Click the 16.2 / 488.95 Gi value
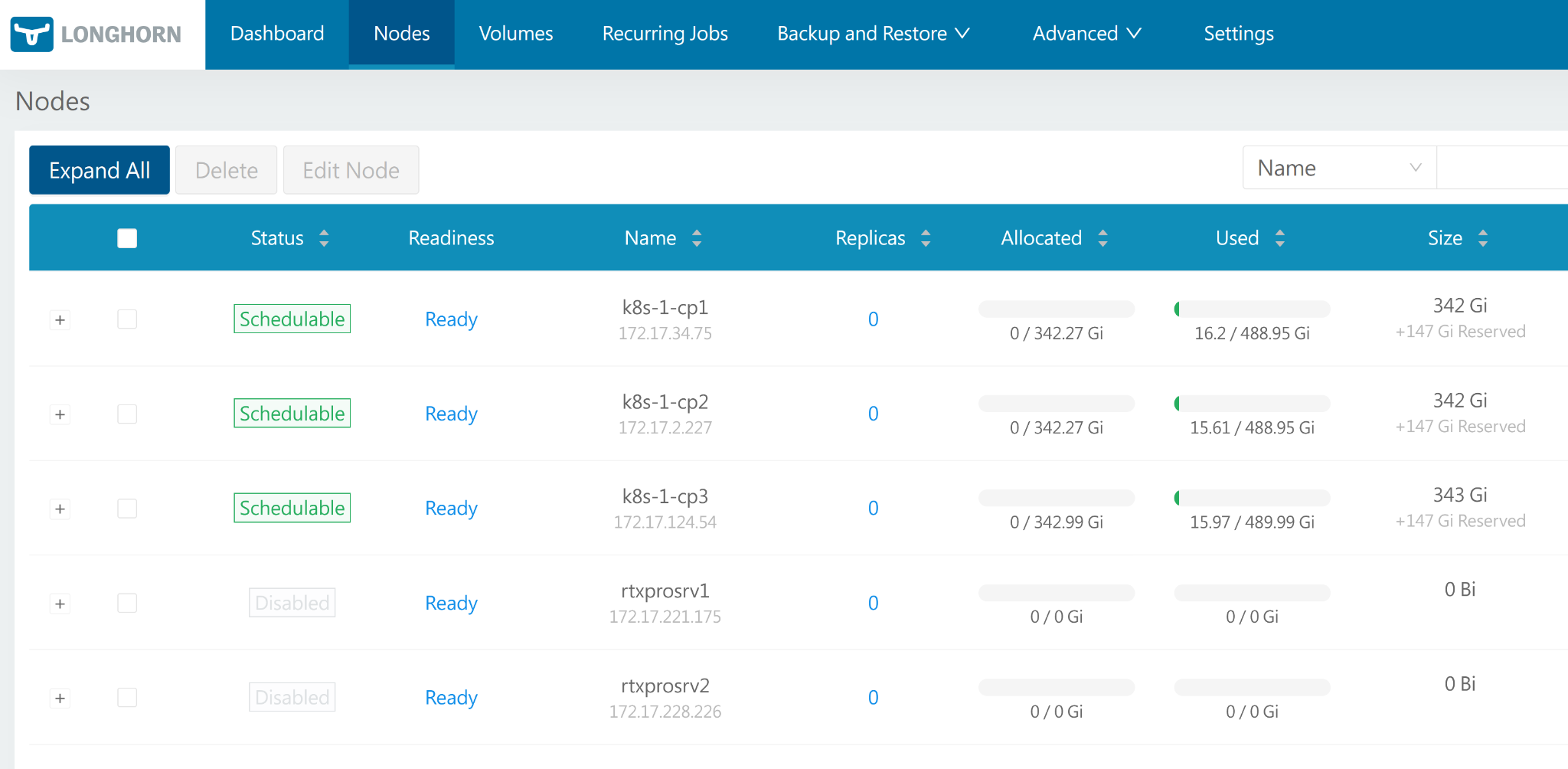1568x769 pixels. tap(1252, 333)
